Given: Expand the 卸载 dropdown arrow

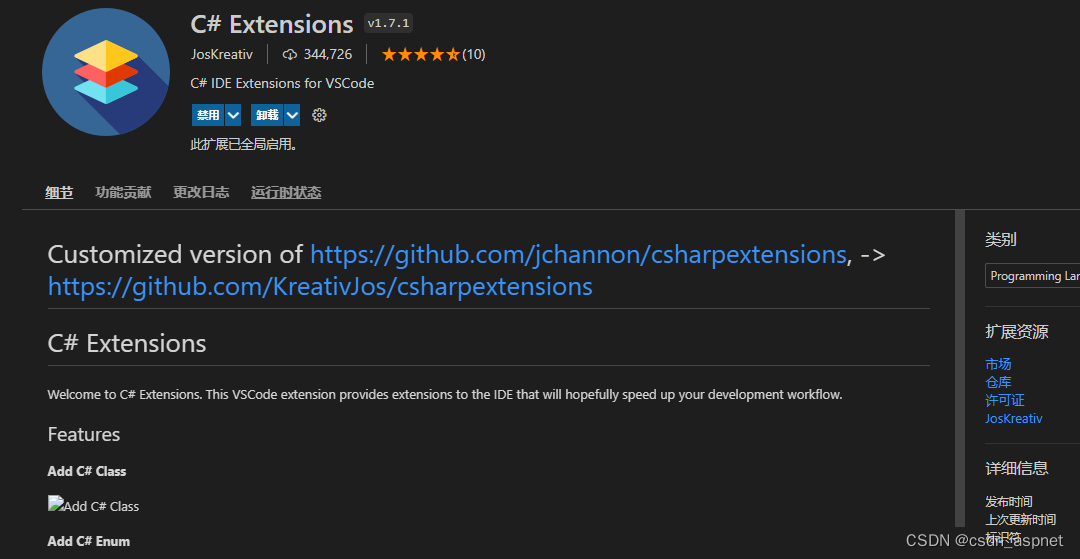Looking at the screenshot, I should (292, 115).
